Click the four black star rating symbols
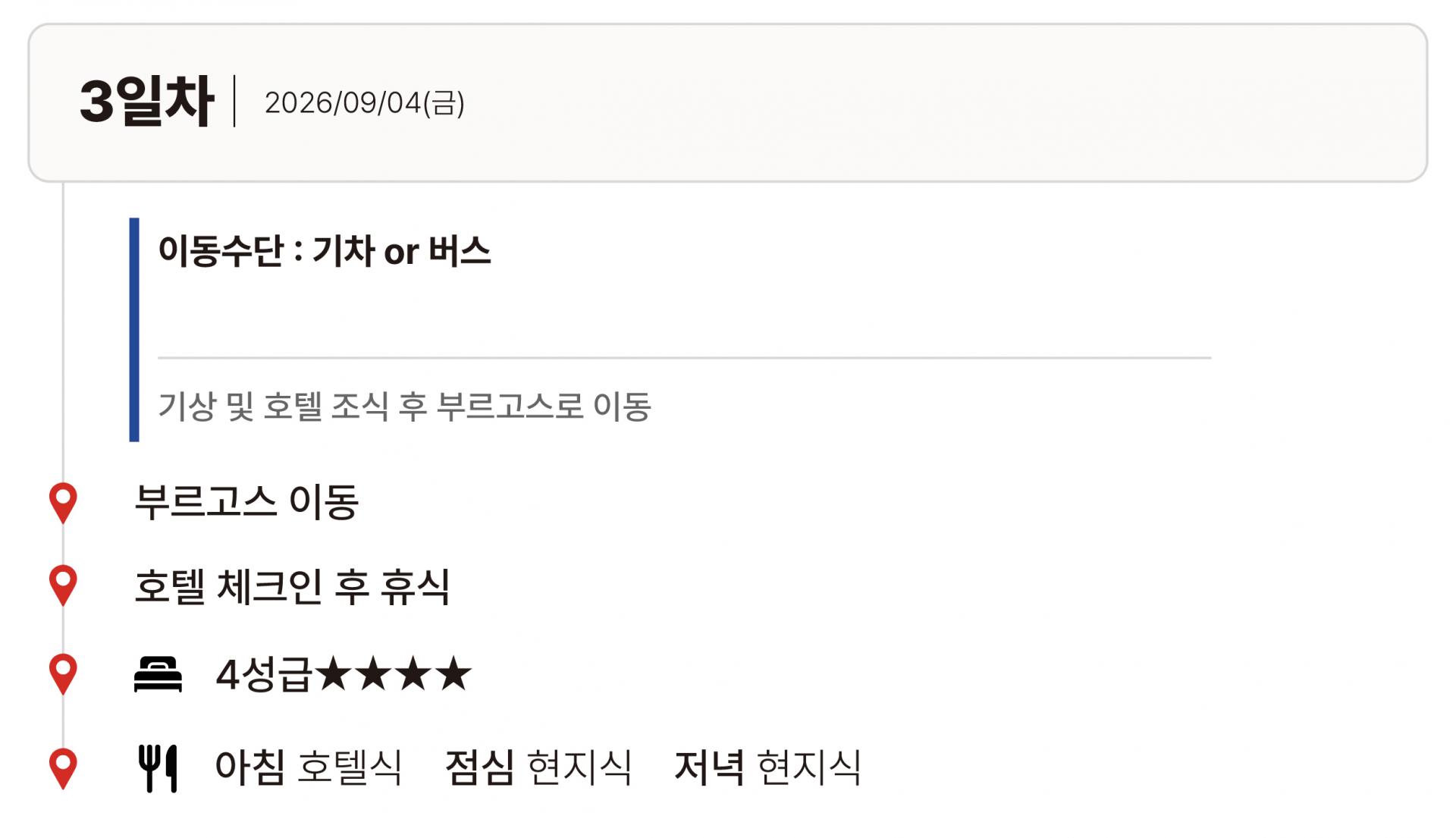The image size is (1456, 838). (x=394, y=673)
